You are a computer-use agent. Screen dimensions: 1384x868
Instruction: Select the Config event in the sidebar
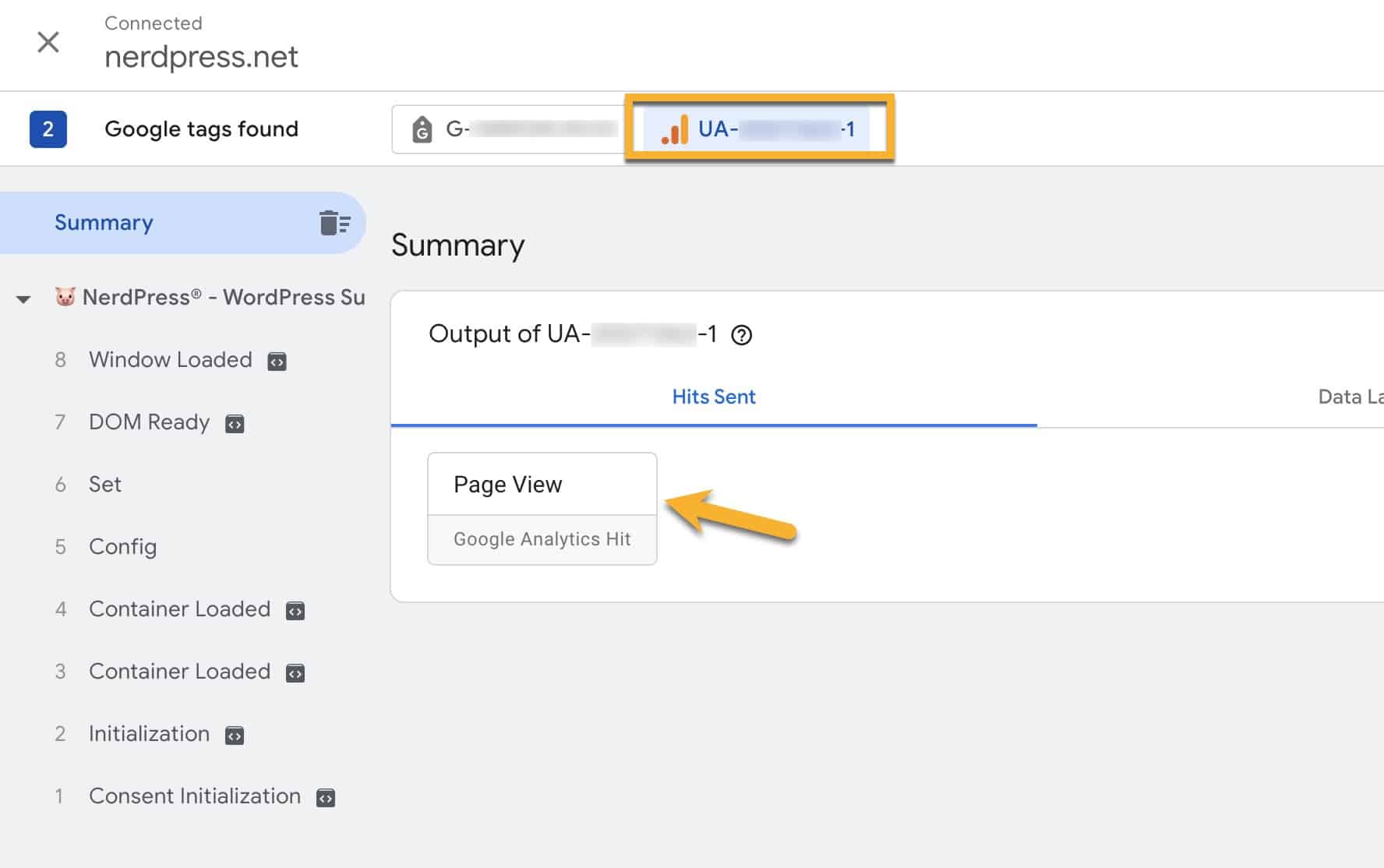pyautogui.click(x=122, y=547)
